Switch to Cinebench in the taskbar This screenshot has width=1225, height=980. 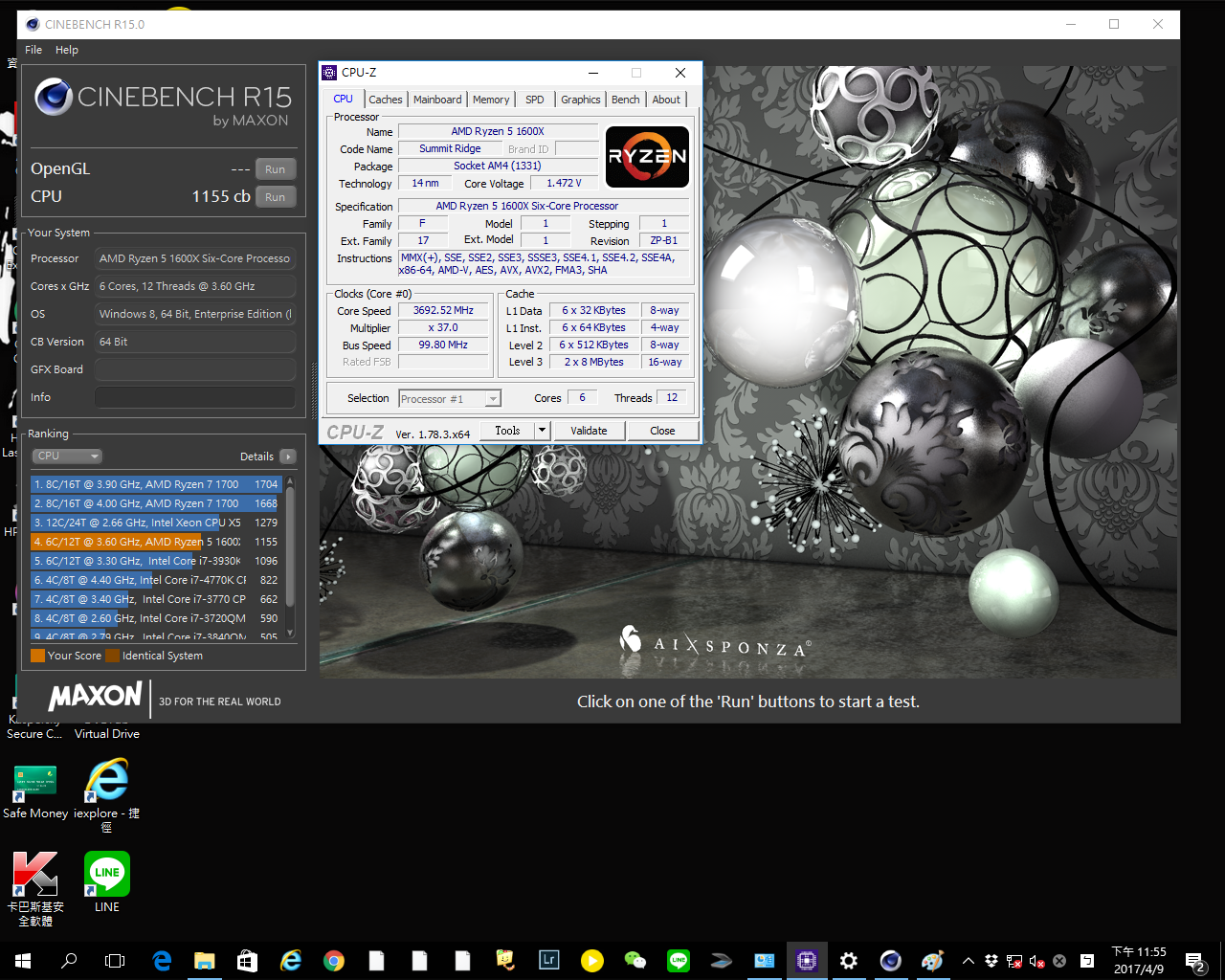(x=891, y=961)
